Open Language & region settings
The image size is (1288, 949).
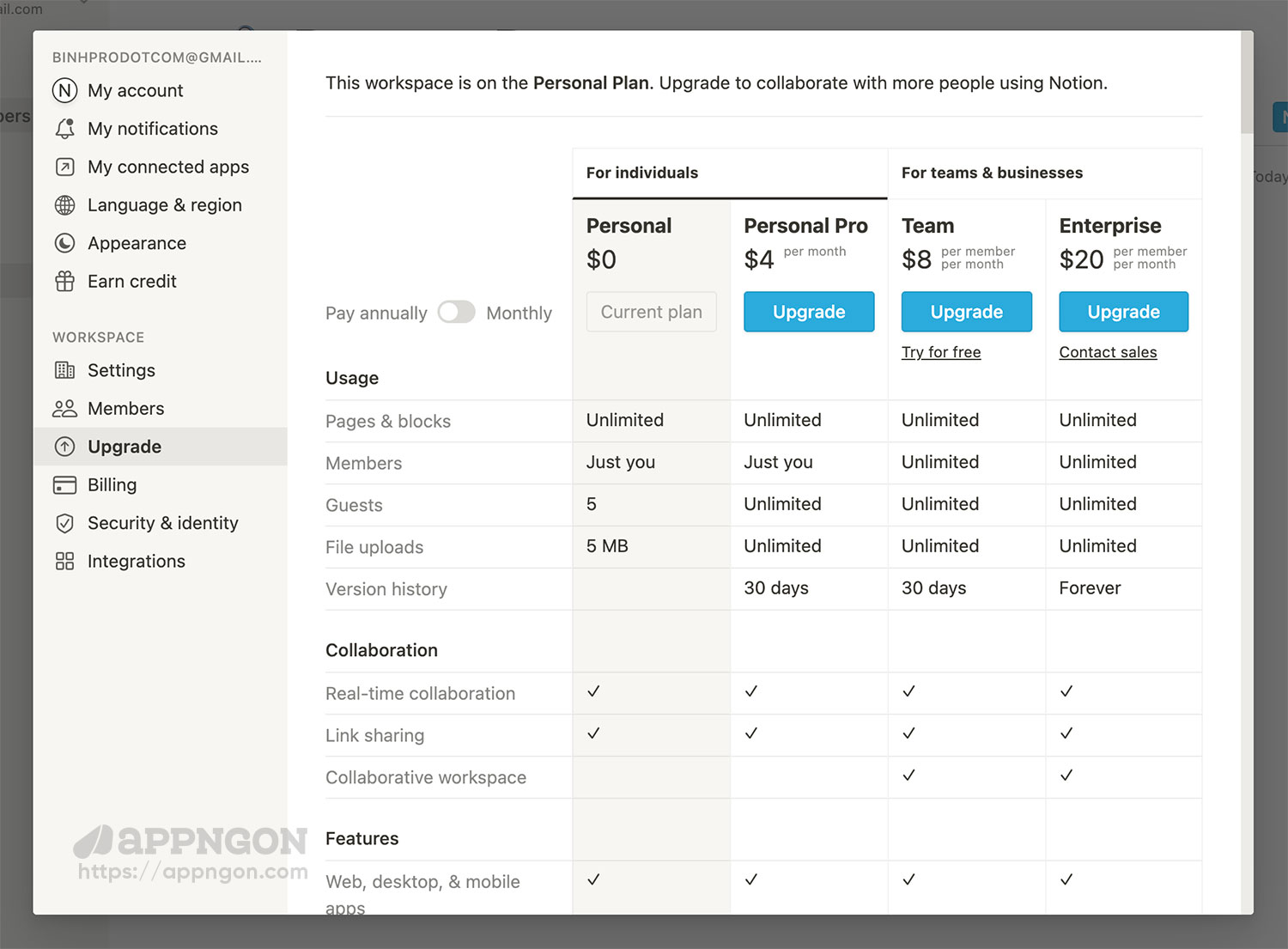coord(160,205)
